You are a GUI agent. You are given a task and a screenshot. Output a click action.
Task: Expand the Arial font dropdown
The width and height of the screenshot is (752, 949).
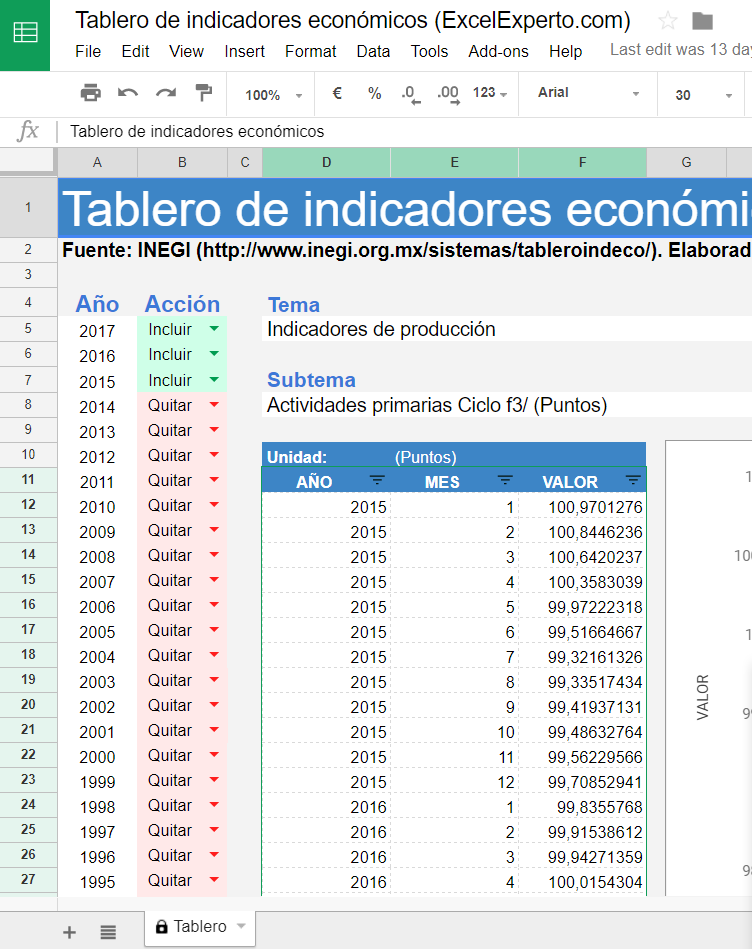coord(589,93)
